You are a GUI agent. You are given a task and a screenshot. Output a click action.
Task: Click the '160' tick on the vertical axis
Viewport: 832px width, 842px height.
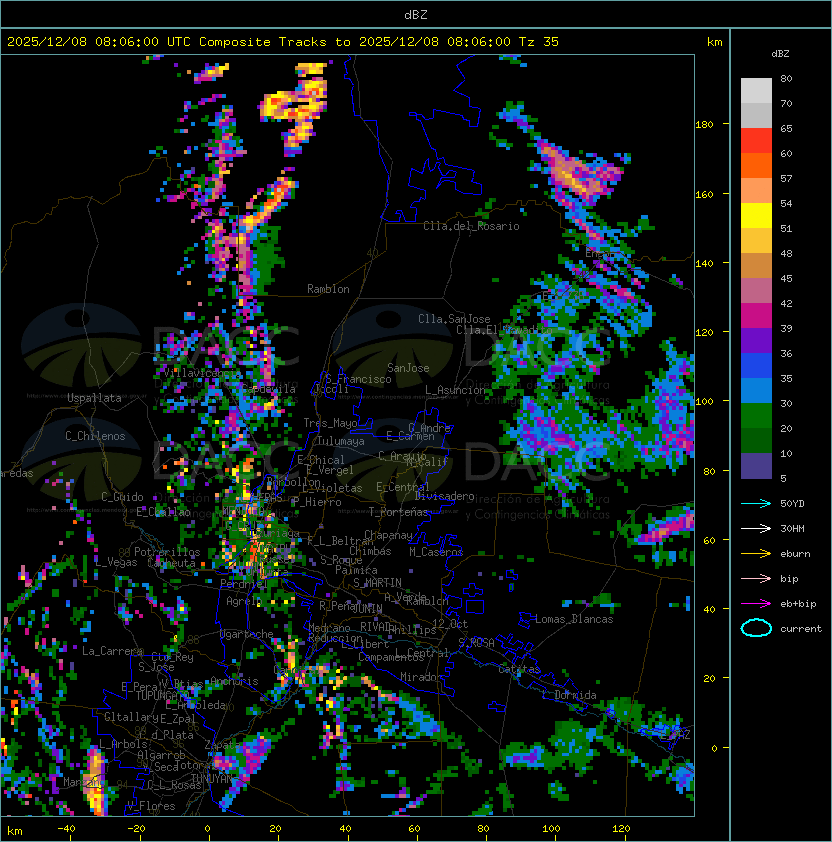pos(704,194)
